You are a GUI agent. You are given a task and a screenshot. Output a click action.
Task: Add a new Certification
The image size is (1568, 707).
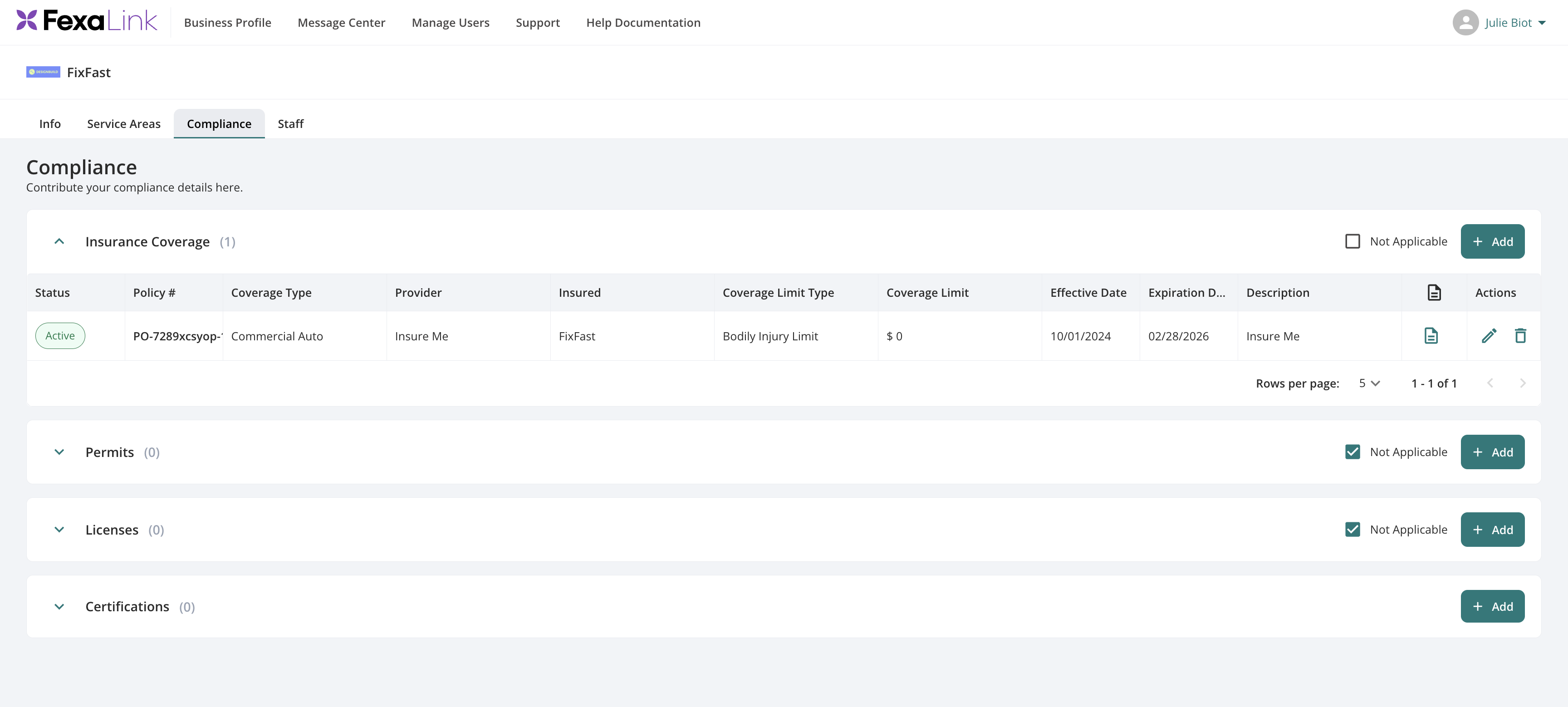[1492, 607]
